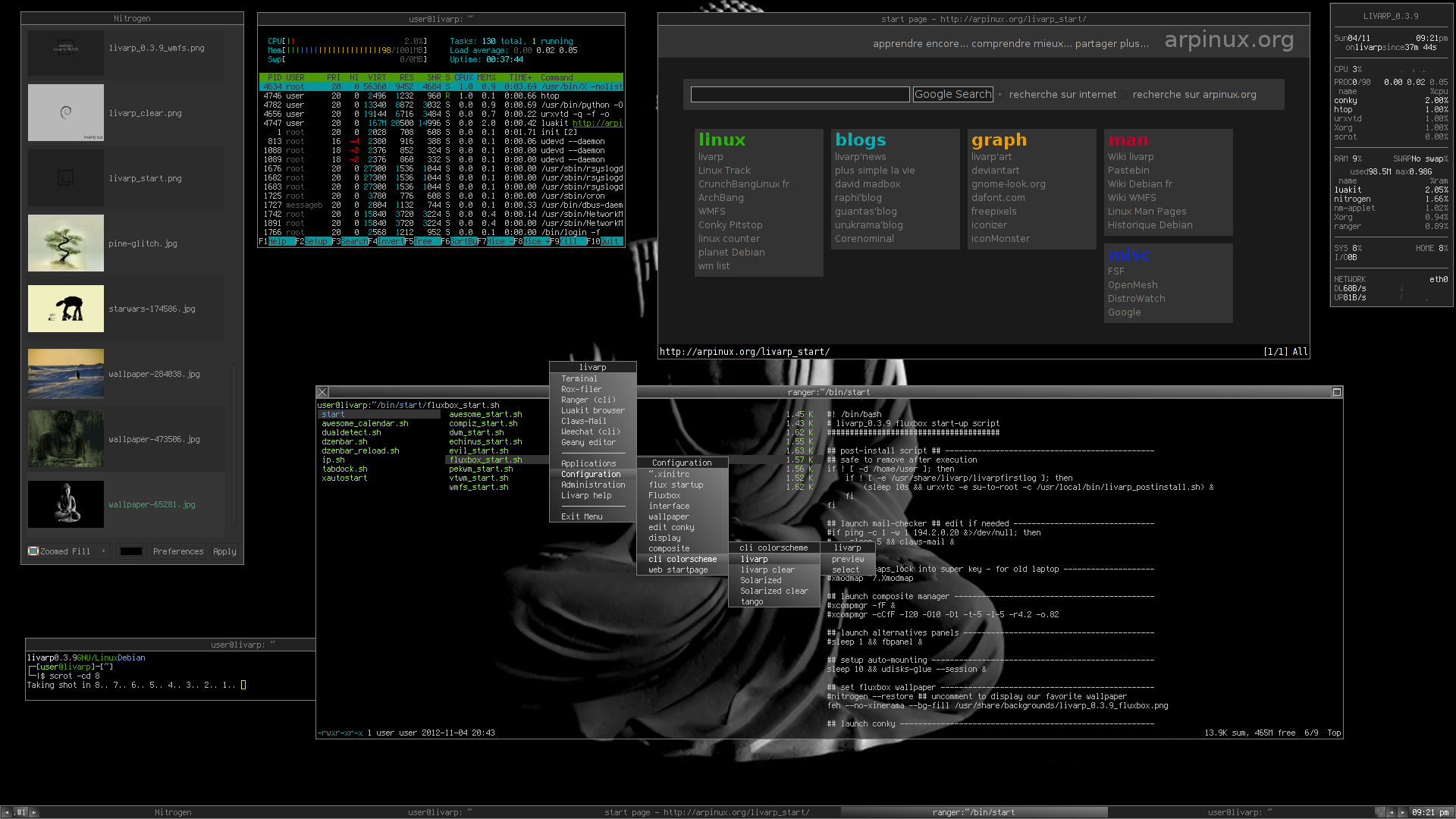The image size is (1456, 819).
Task: Select the luakit process row in htop
Action: coord(441,123)
